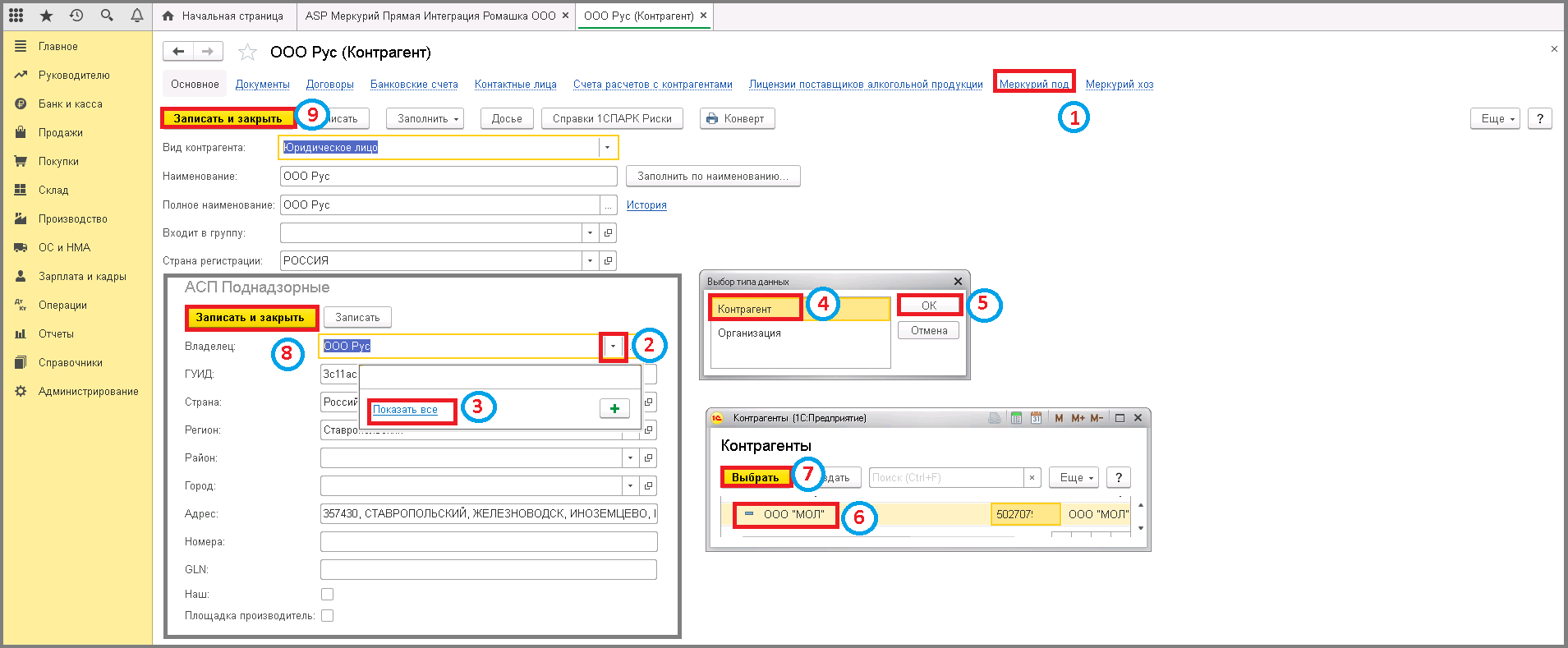Switch to the Договоры tab
The height and width of the screenshot is (648, 1568).
330,84
